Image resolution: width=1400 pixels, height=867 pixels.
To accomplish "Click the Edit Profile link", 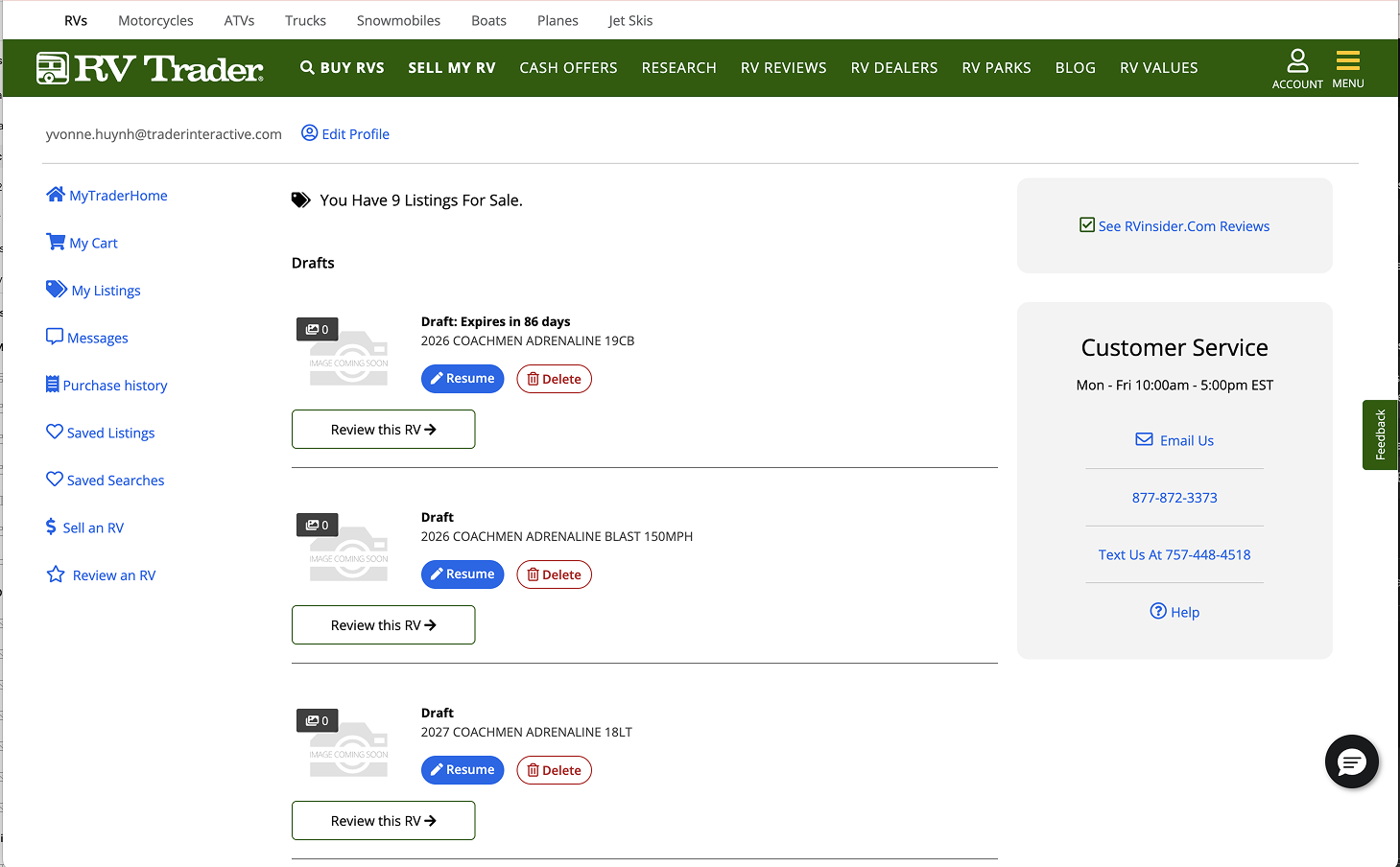I will click(345, 134).
